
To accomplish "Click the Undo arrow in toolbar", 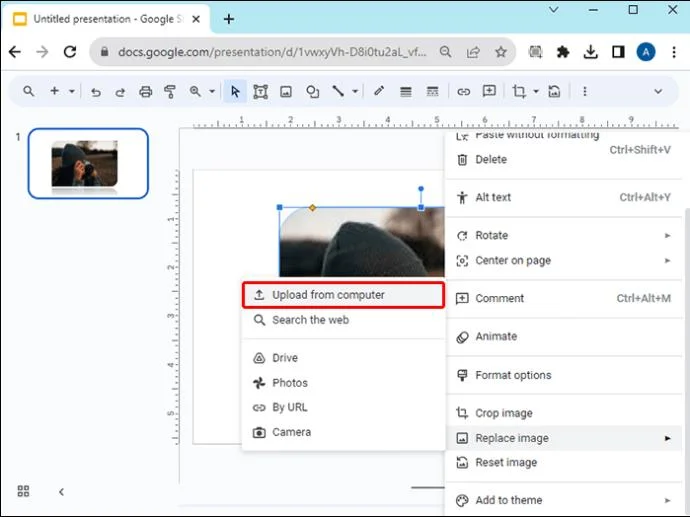I will pyautogui.click(x=96, y=92).
